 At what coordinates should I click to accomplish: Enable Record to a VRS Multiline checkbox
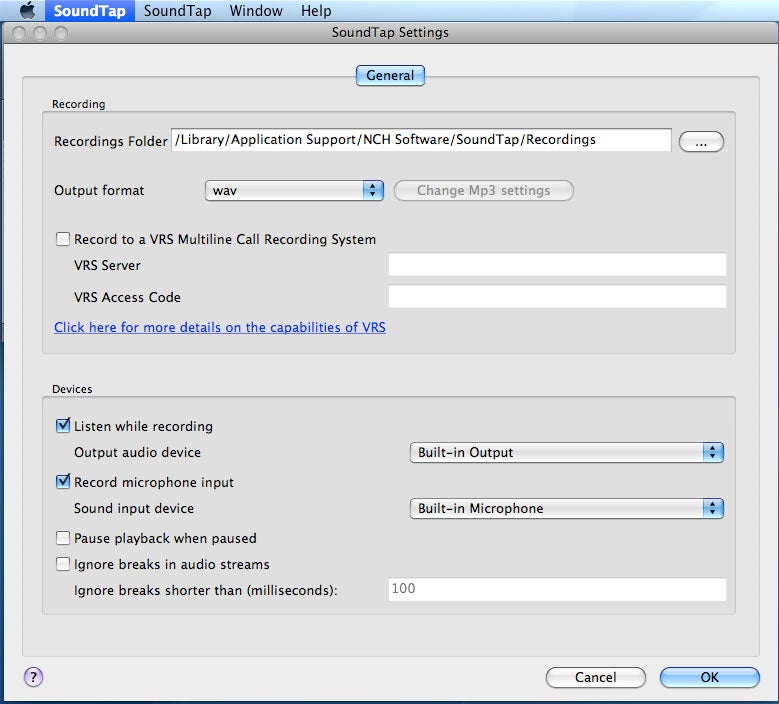point(63,239)
